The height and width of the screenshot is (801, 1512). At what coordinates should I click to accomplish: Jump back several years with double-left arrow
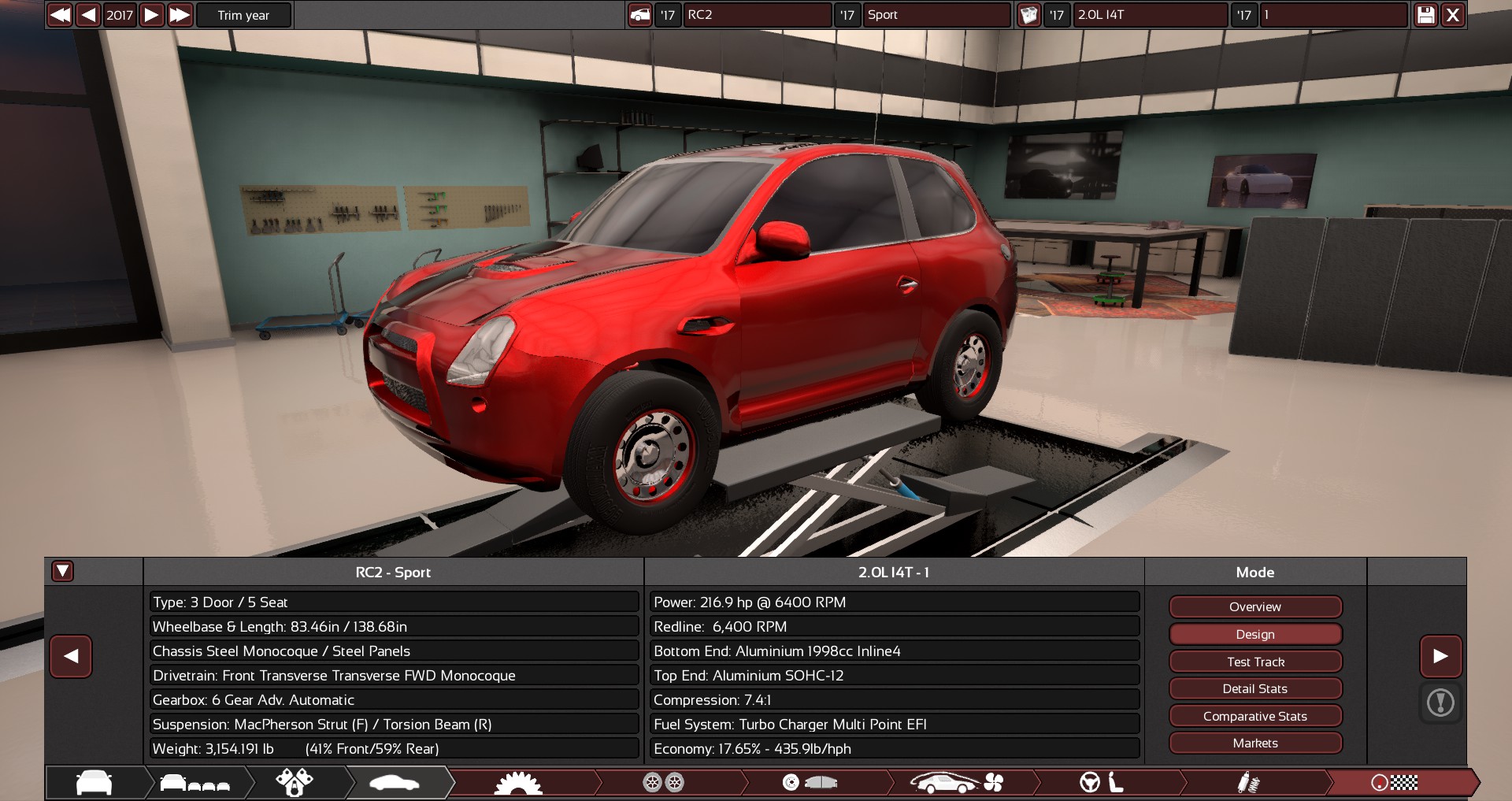coord(61,15)
